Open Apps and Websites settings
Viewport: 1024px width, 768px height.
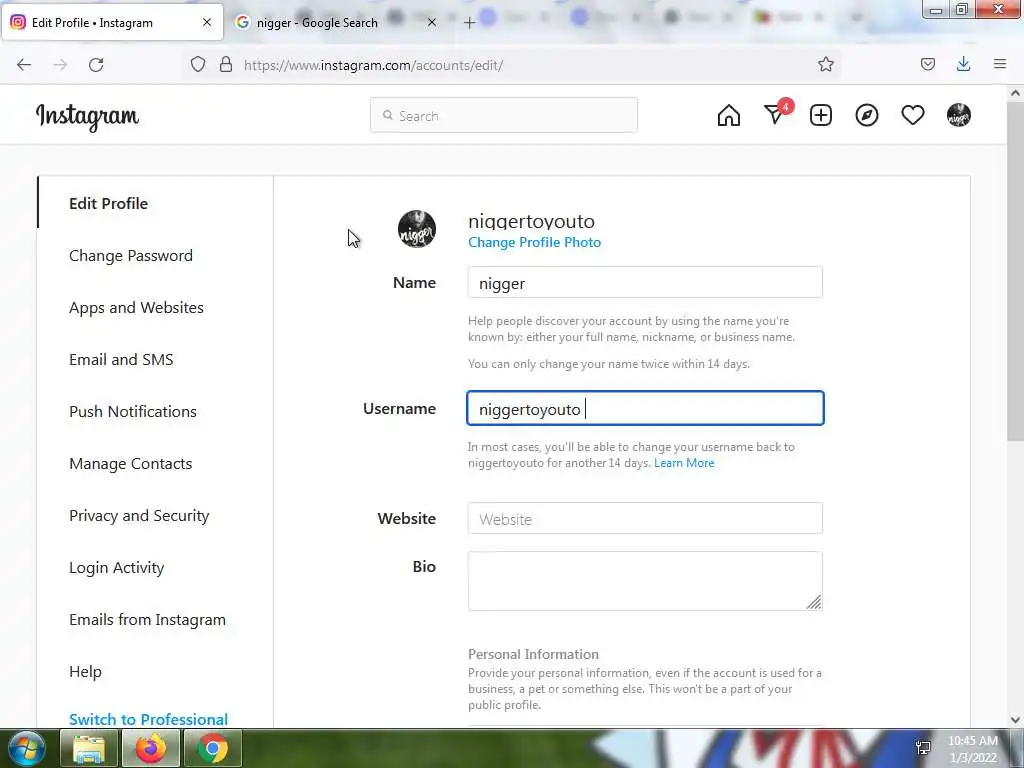136,308
